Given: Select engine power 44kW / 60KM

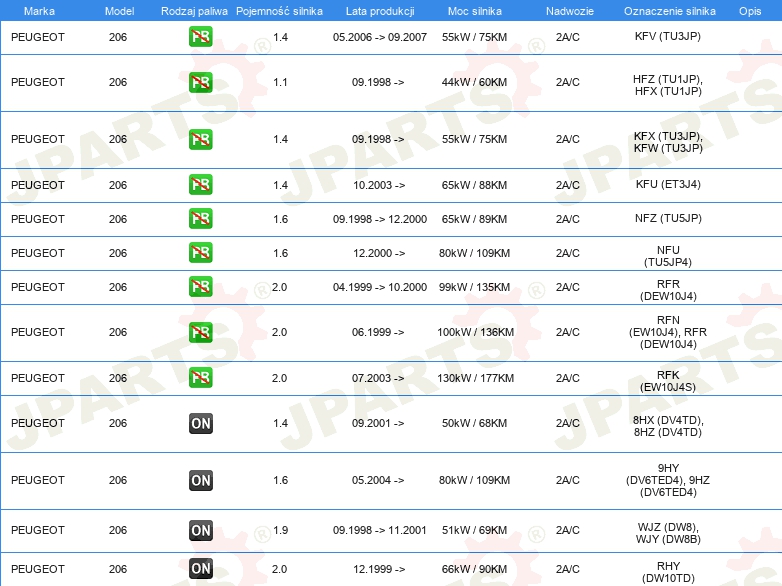Looking at the screenshot, I should [474, 82].
